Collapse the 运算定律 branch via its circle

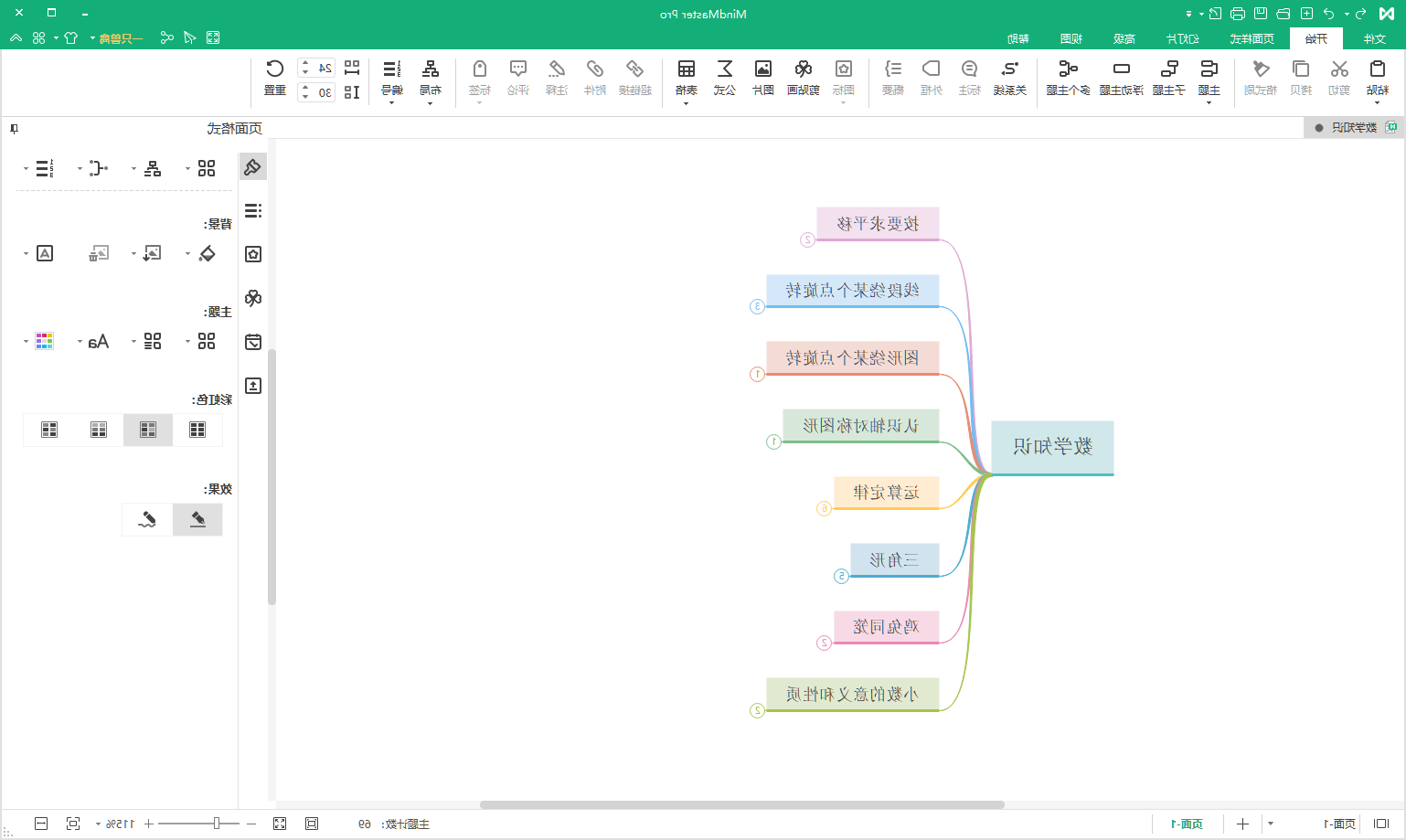(x=824, y=508)
